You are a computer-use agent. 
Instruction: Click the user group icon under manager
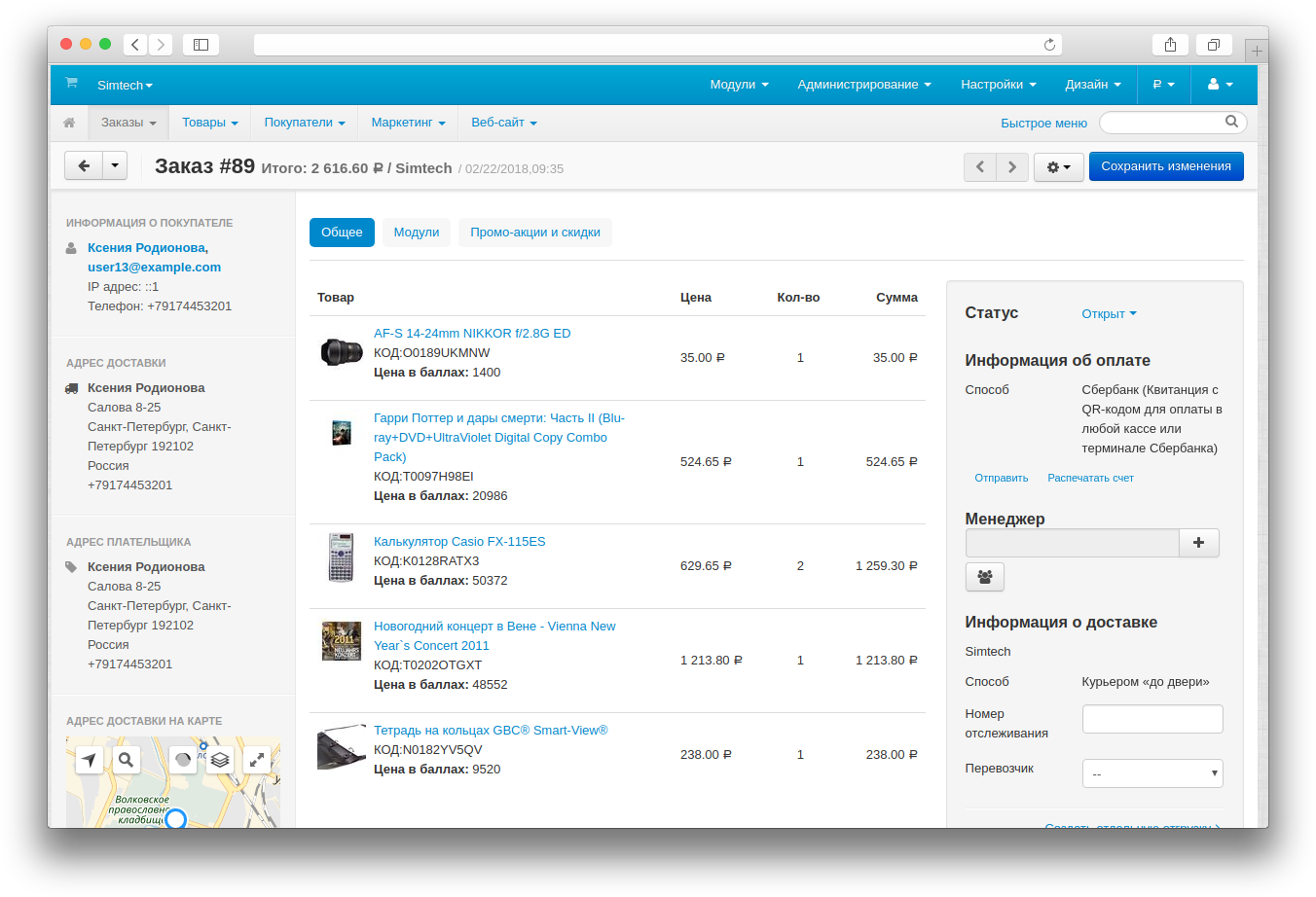984,577
